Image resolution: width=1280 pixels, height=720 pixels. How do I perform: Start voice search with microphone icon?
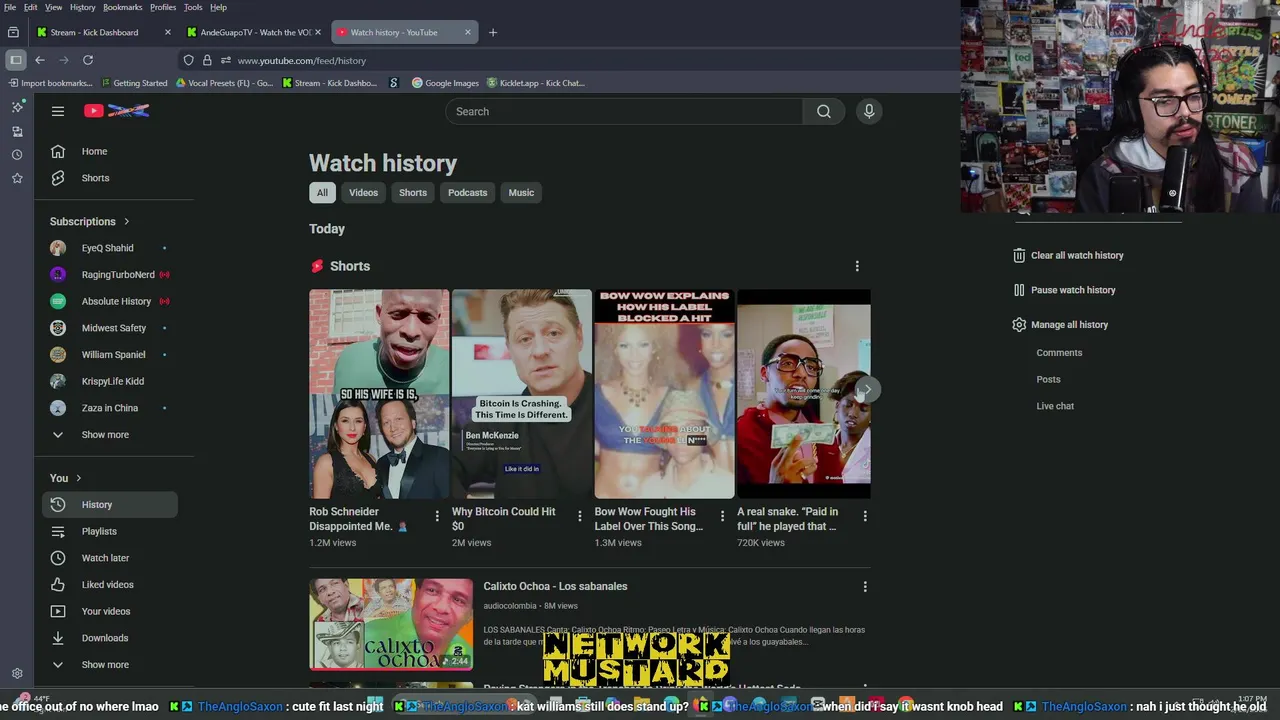[x=869, y=111]
